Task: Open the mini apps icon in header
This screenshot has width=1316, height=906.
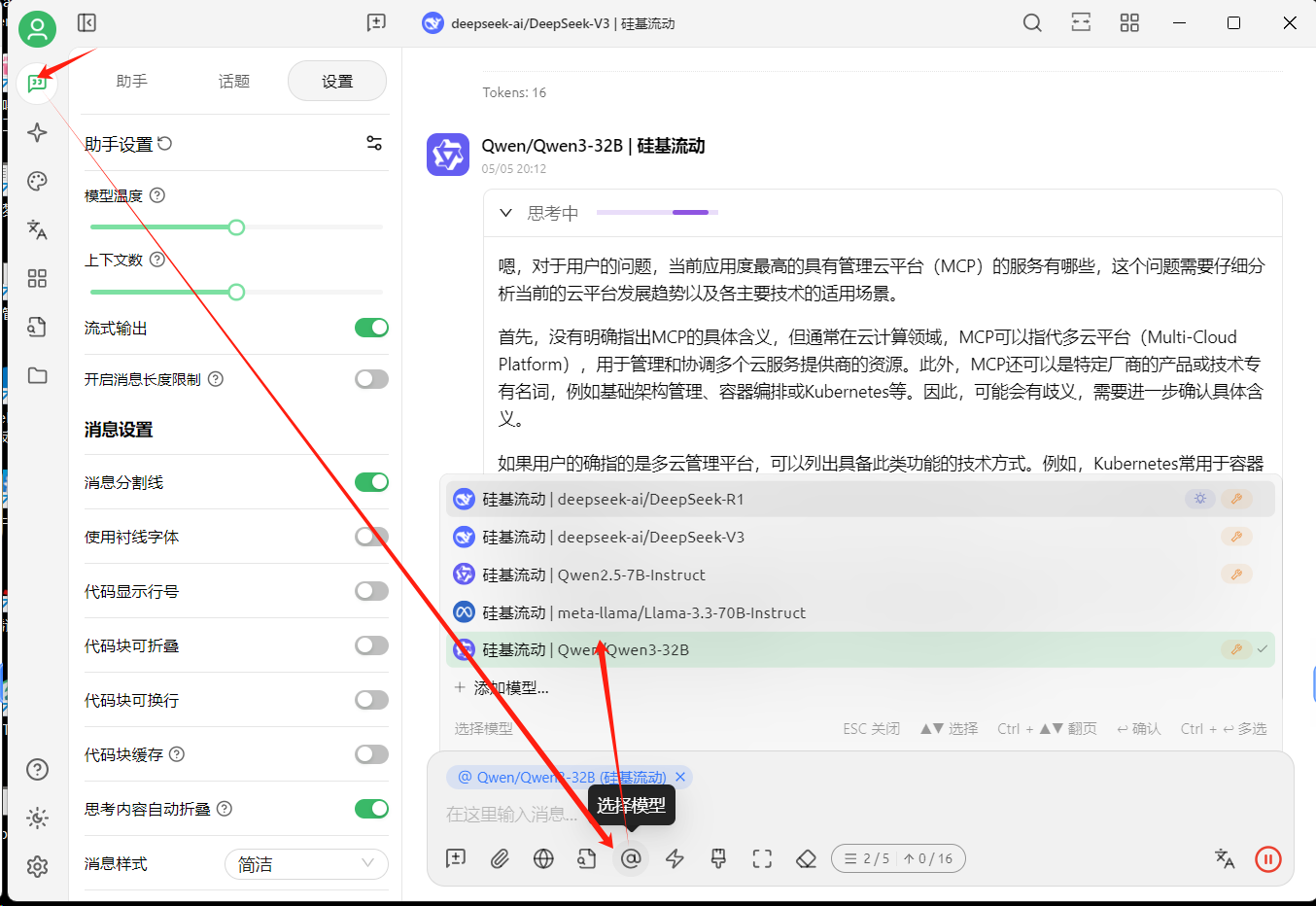Action: click(1129, 22)
